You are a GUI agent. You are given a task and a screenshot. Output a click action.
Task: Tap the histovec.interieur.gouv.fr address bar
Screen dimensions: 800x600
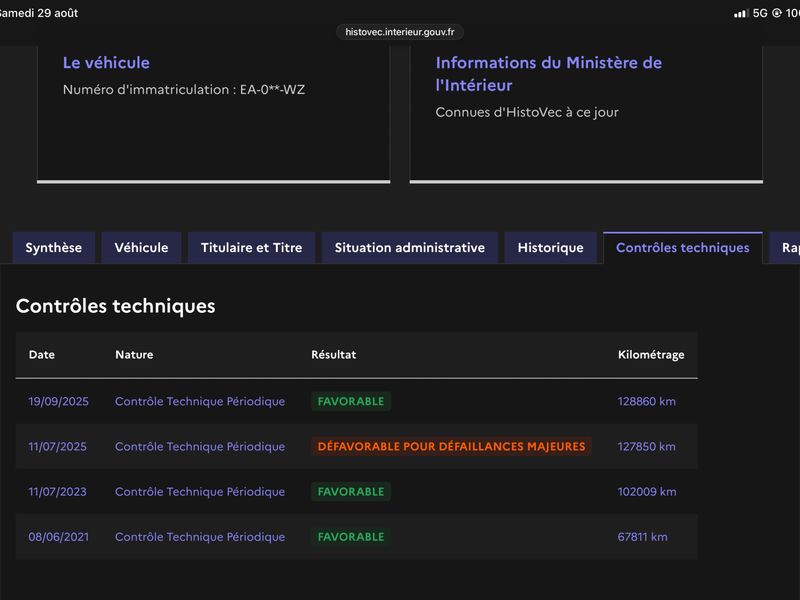[x=400, y=32]
